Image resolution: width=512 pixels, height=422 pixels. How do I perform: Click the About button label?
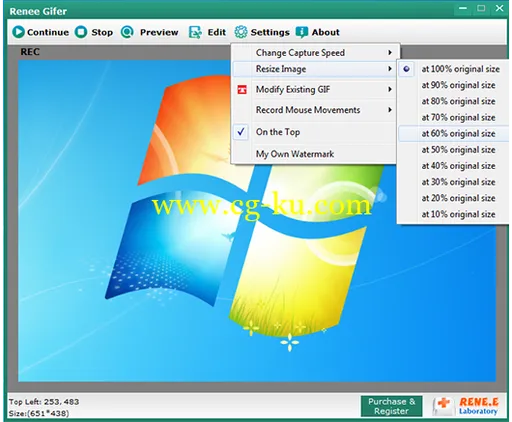(x=325, y=32)
